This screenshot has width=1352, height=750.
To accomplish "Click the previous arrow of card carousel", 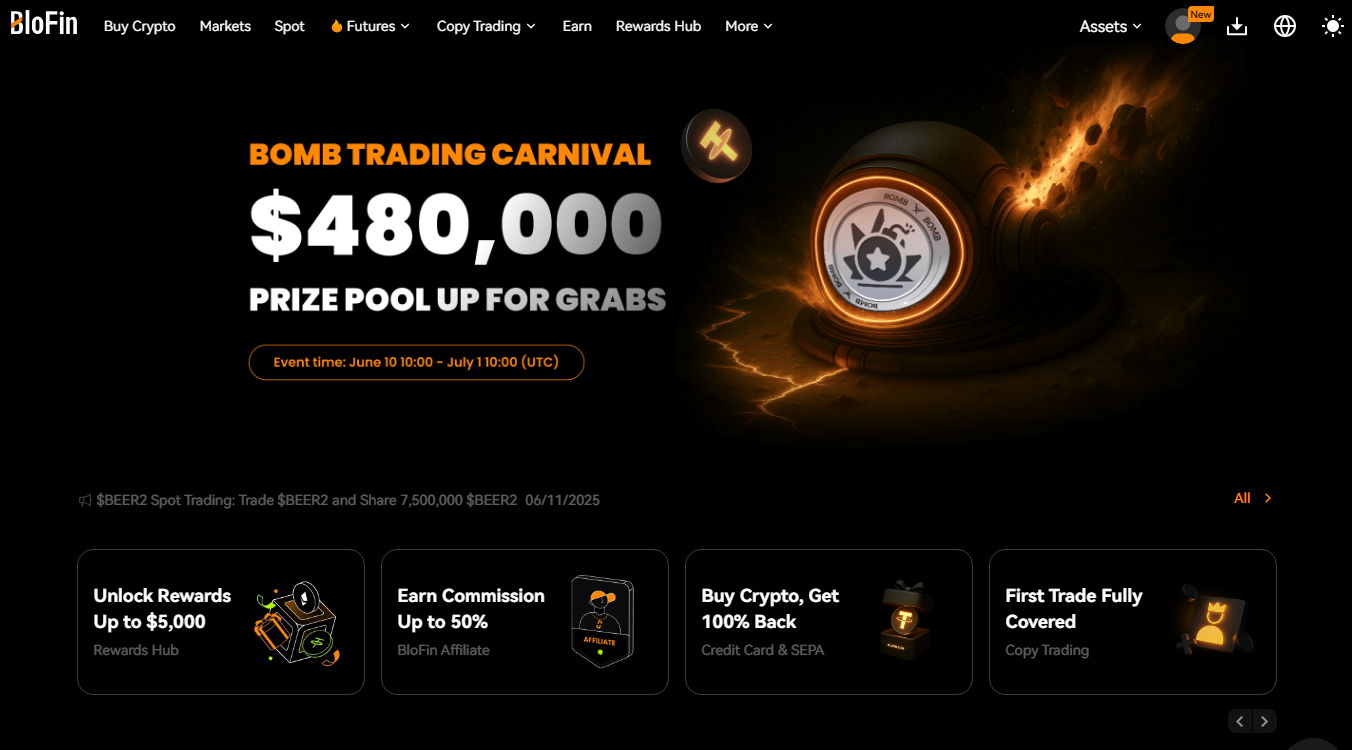I will [x=1240, y=721].
